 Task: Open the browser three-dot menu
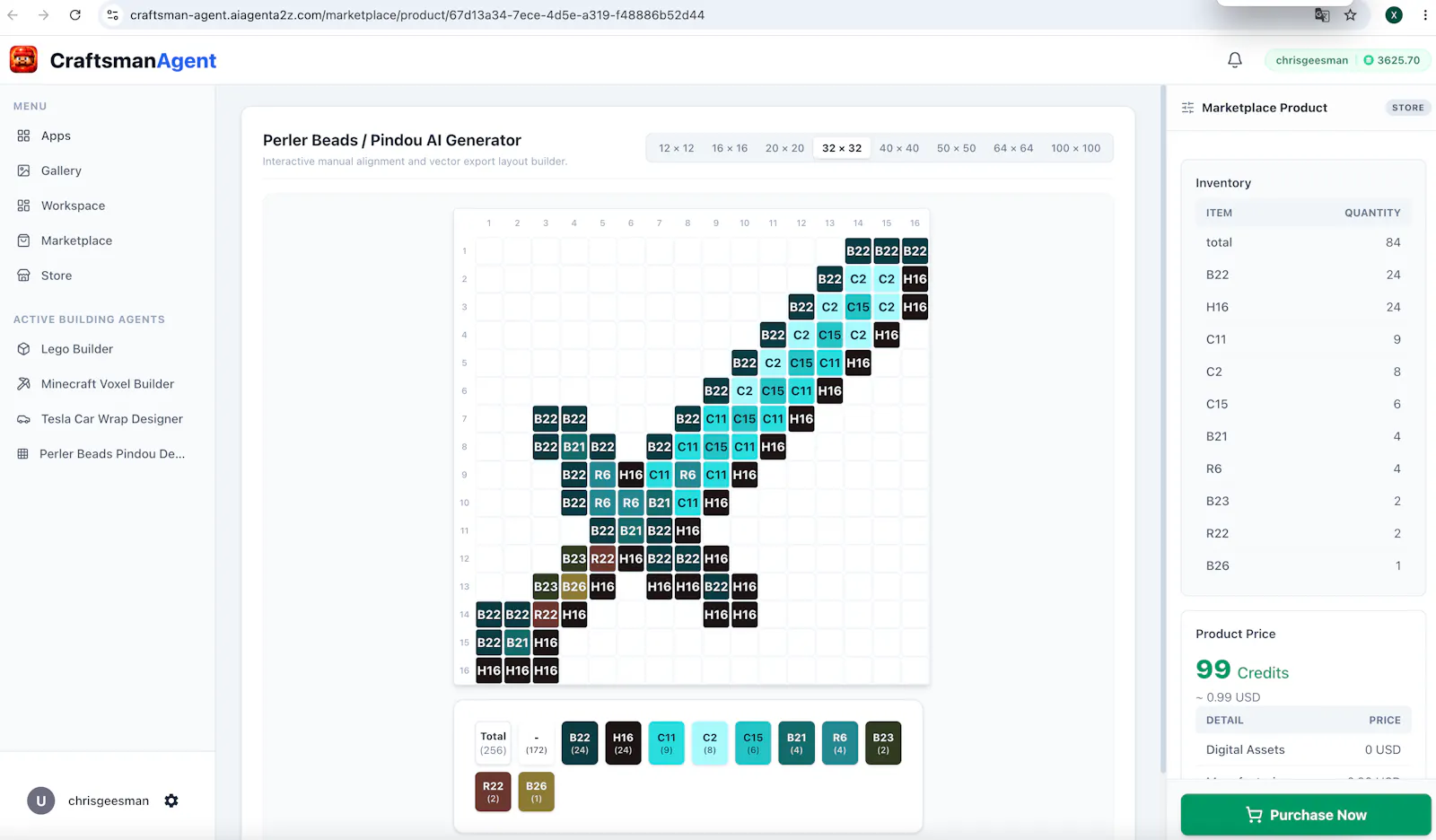pos(1424,15)
